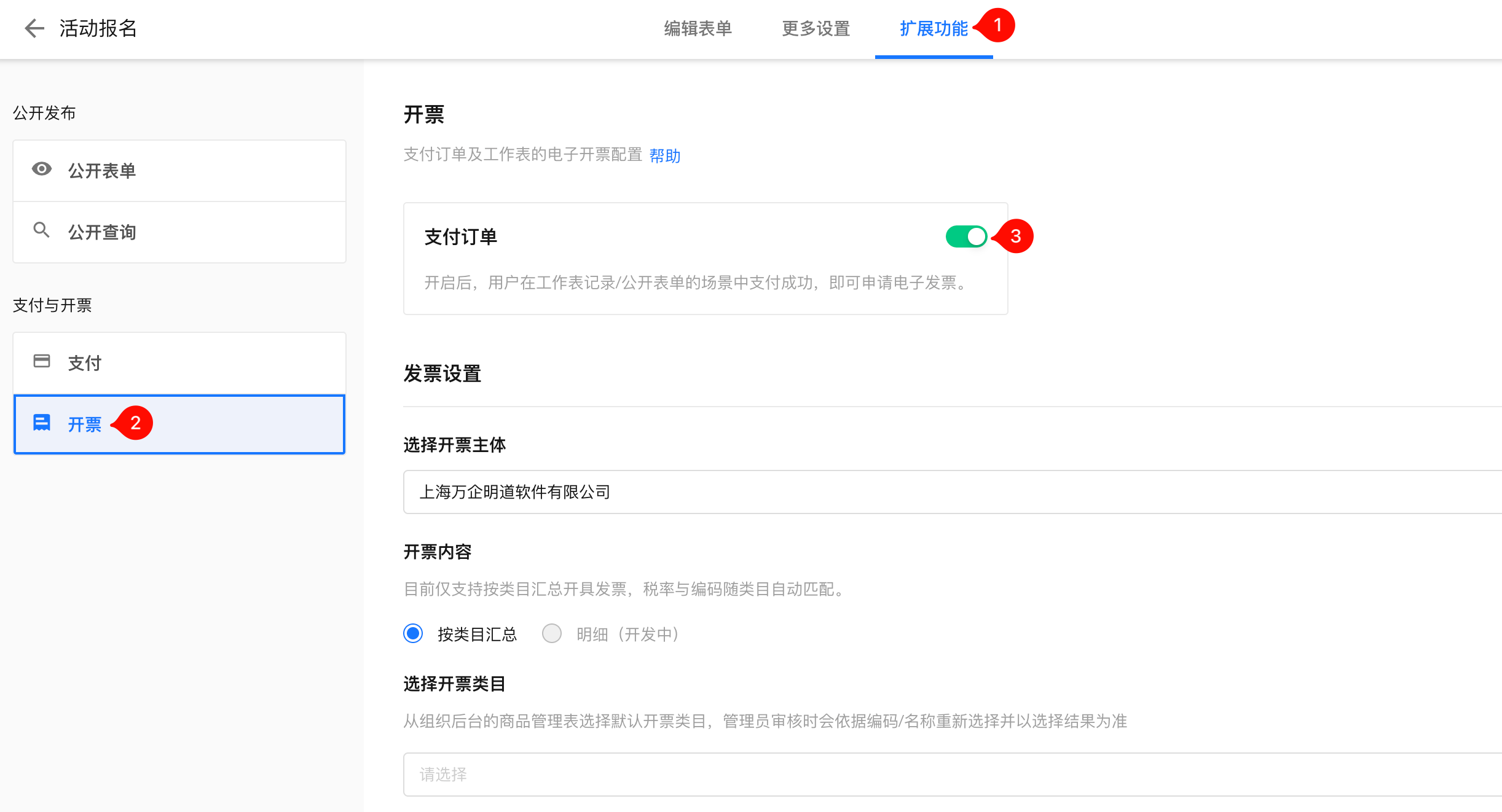
Task: Click the card icon beside 支付
Action: pos(42,361)
